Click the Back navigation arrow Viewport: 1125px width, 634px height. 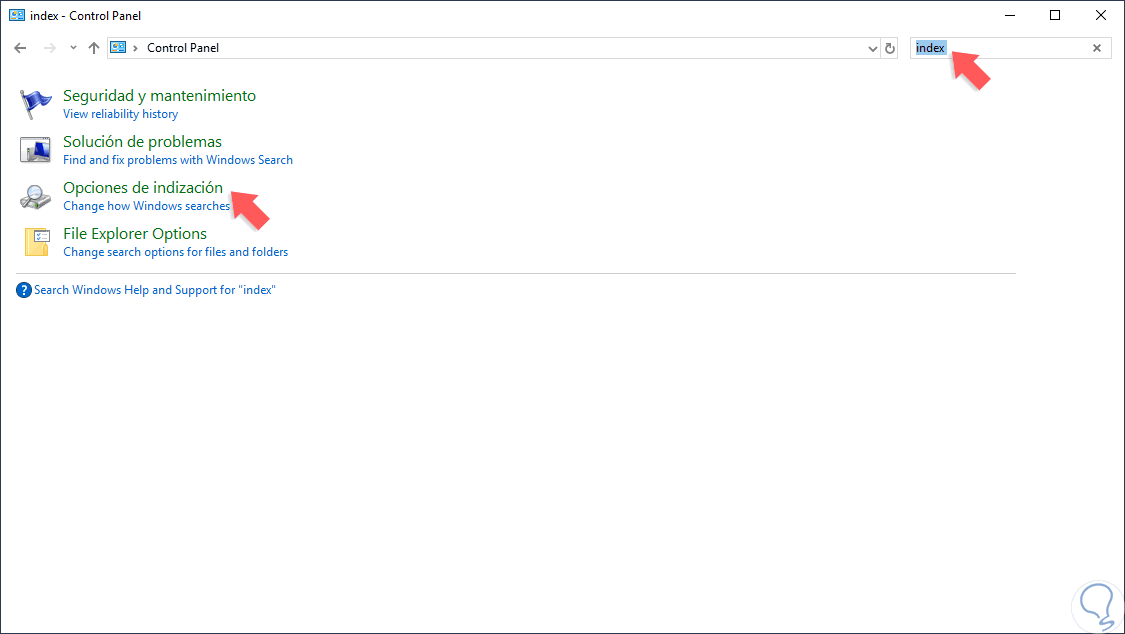(x=20, y=48)
